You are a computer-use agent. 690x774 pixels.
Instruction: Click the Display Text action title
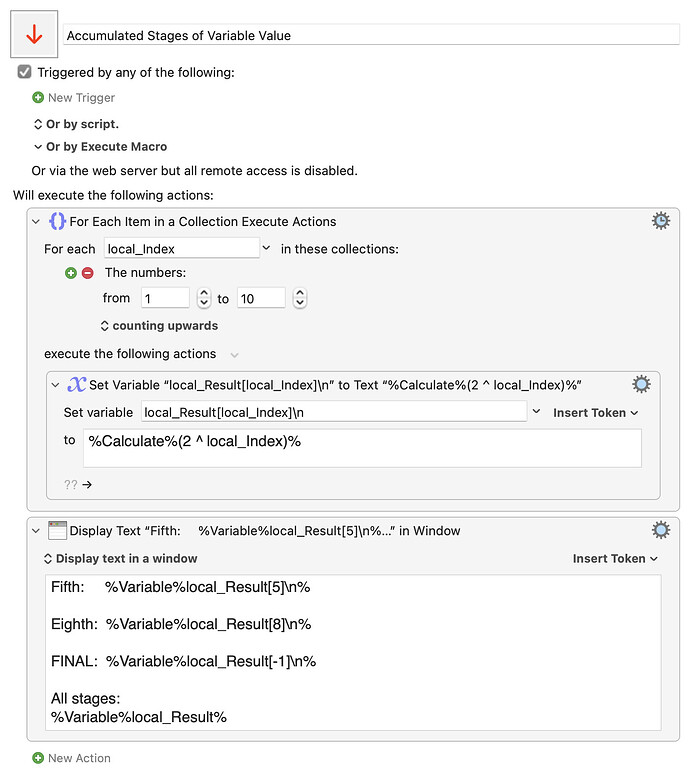[x=265, y=531]
